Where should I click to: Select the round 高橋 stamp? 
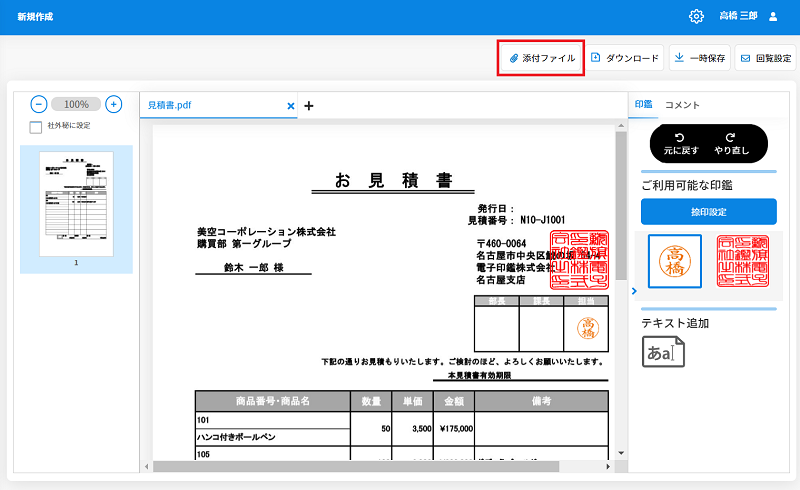coord(674,261)
